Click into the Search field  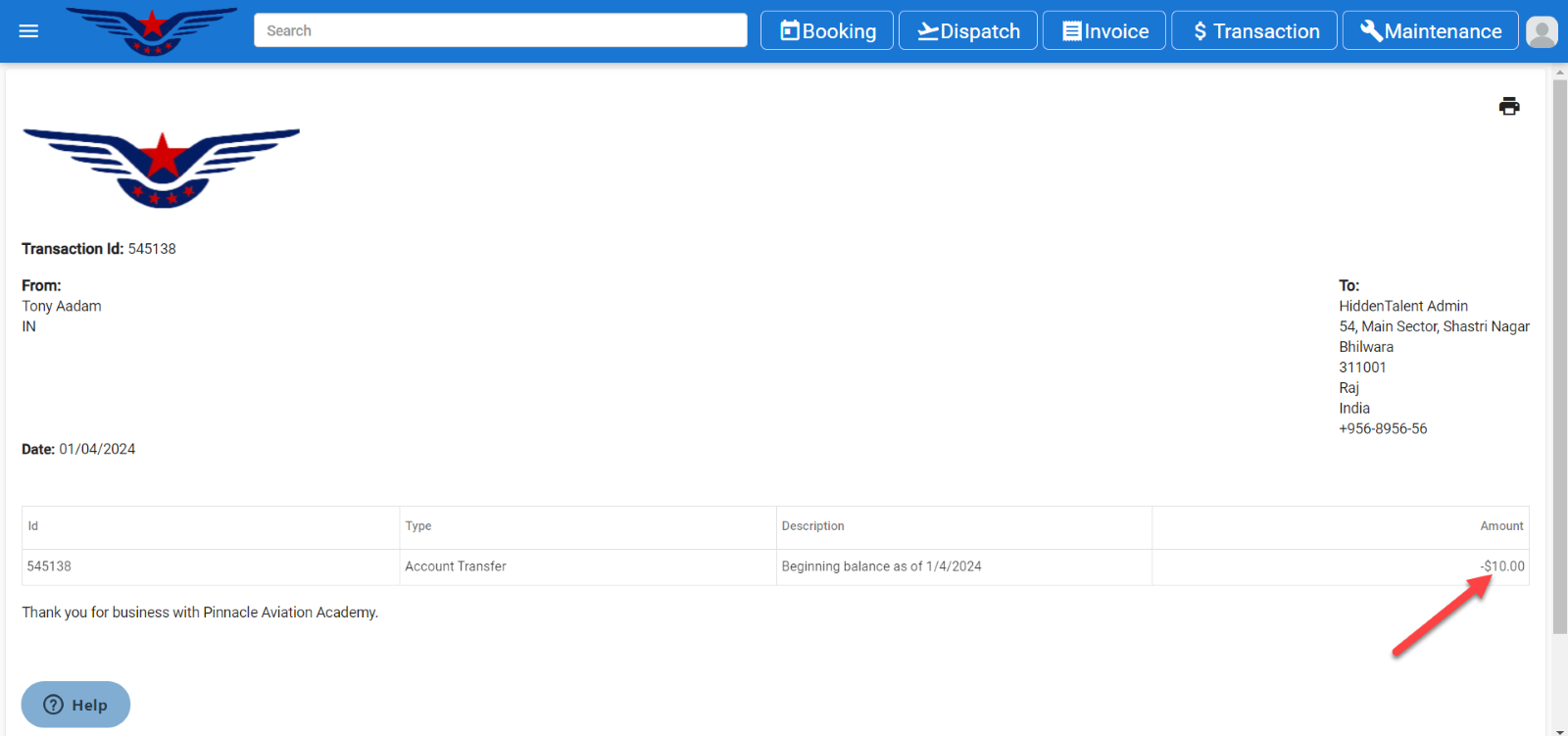coord(500,30)
